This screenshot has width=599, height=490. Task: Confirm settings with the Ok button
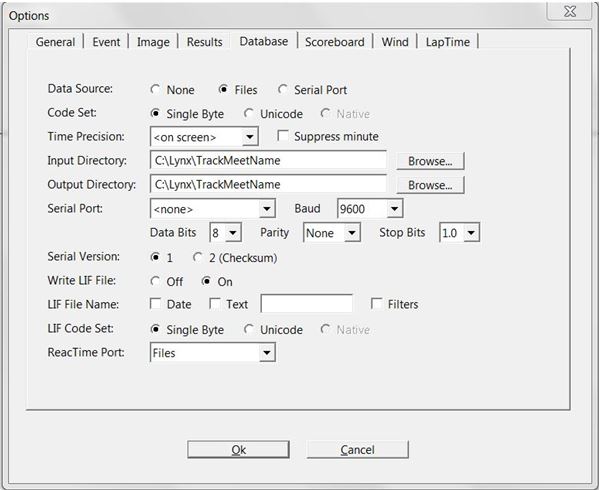point(238,450)
